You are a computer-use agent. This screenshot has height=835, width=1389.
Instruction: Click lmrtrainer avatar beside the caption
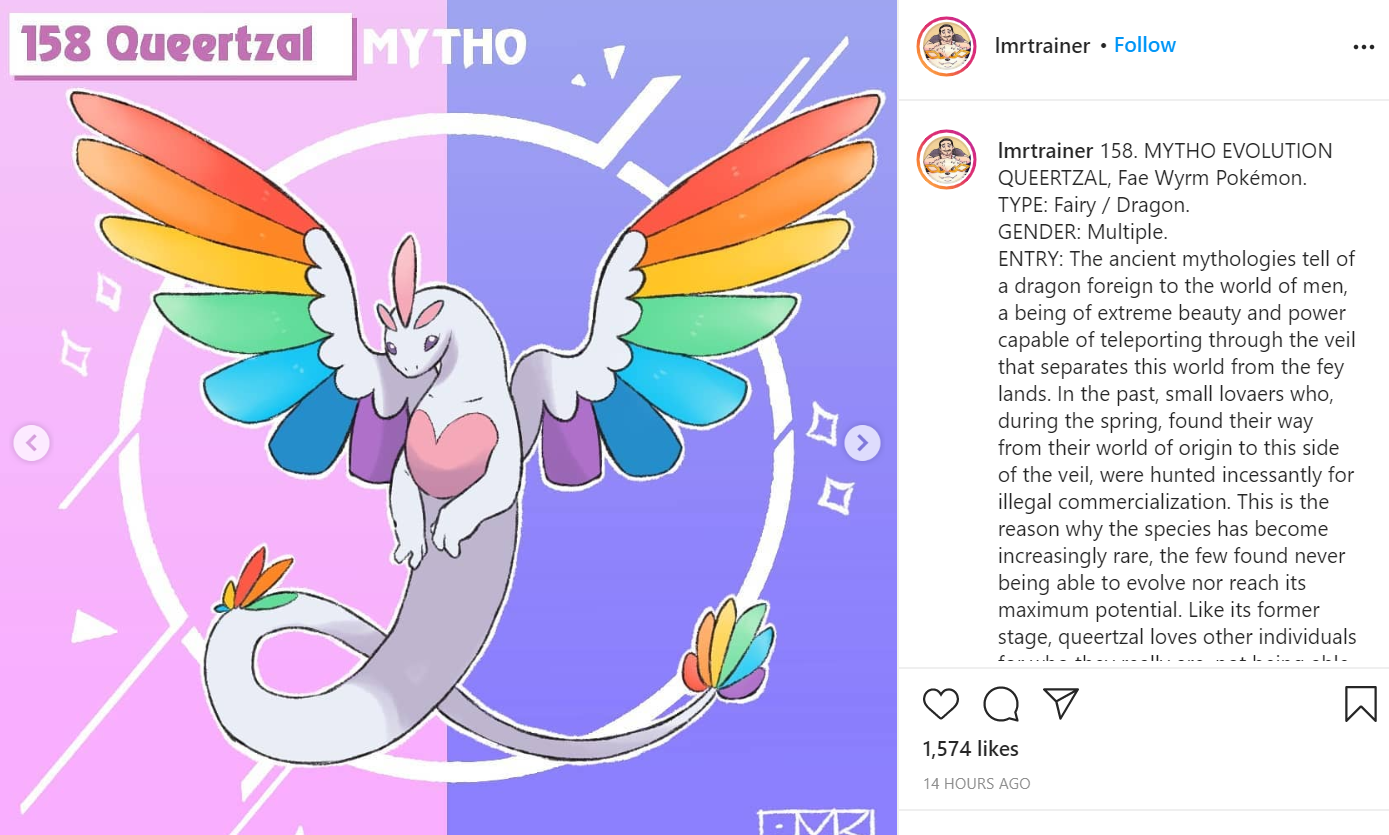tap(946, 160)
